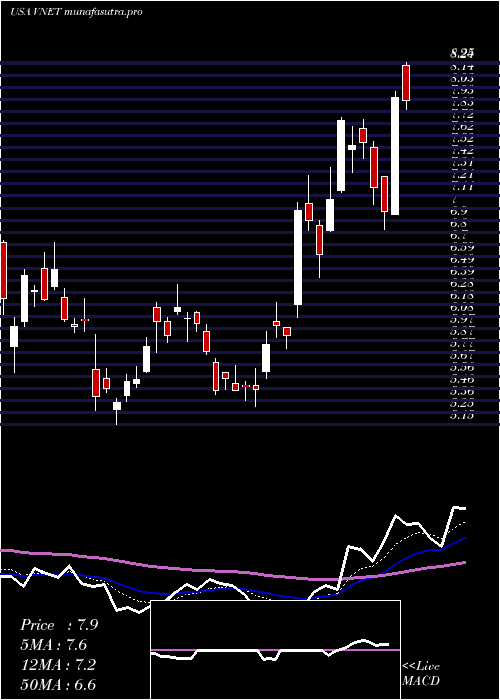Click the 5.15 lowest price axis label

pyautogui.click(x=462, y=416)
